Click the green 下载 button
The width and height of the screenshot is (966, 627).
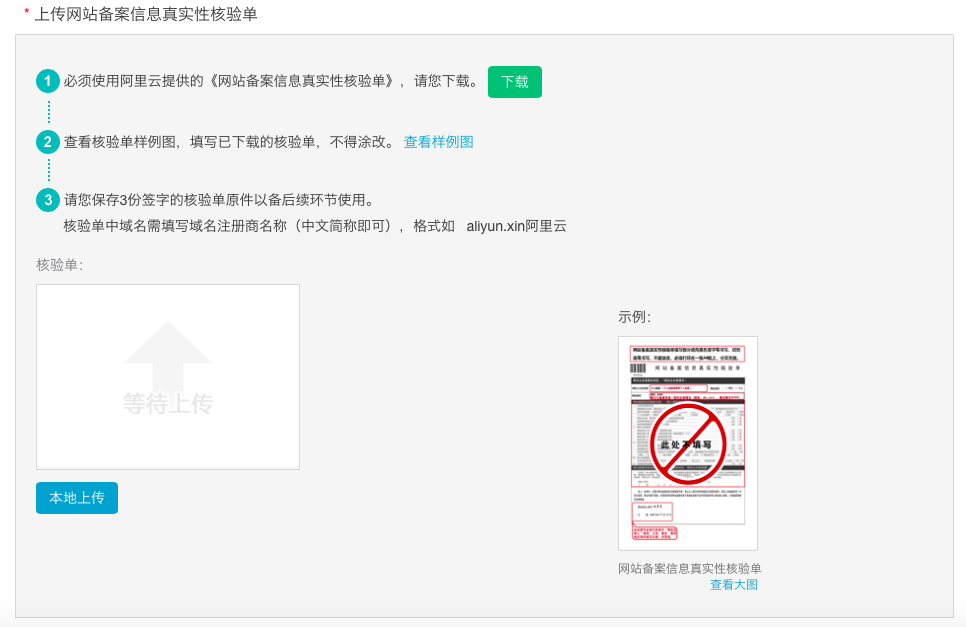(514, 82)
